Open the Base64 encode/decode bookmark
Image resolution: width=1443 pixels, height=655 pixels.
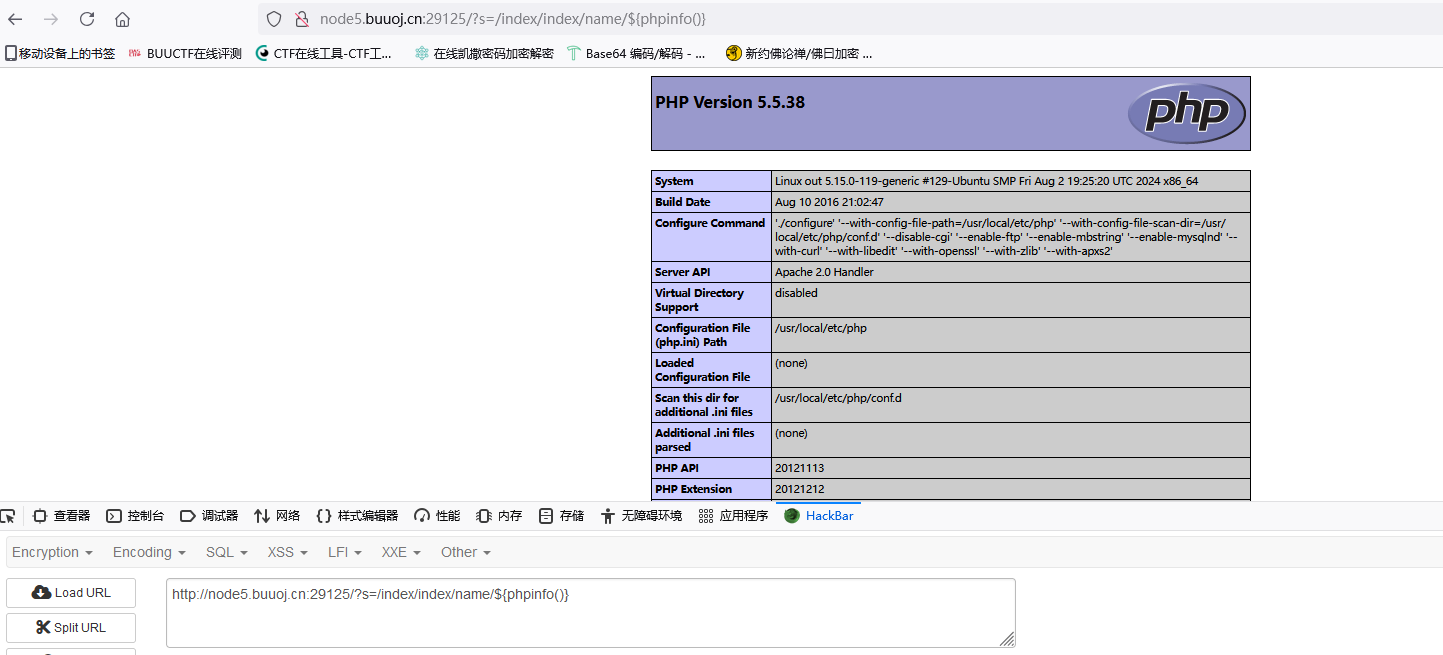636,54
